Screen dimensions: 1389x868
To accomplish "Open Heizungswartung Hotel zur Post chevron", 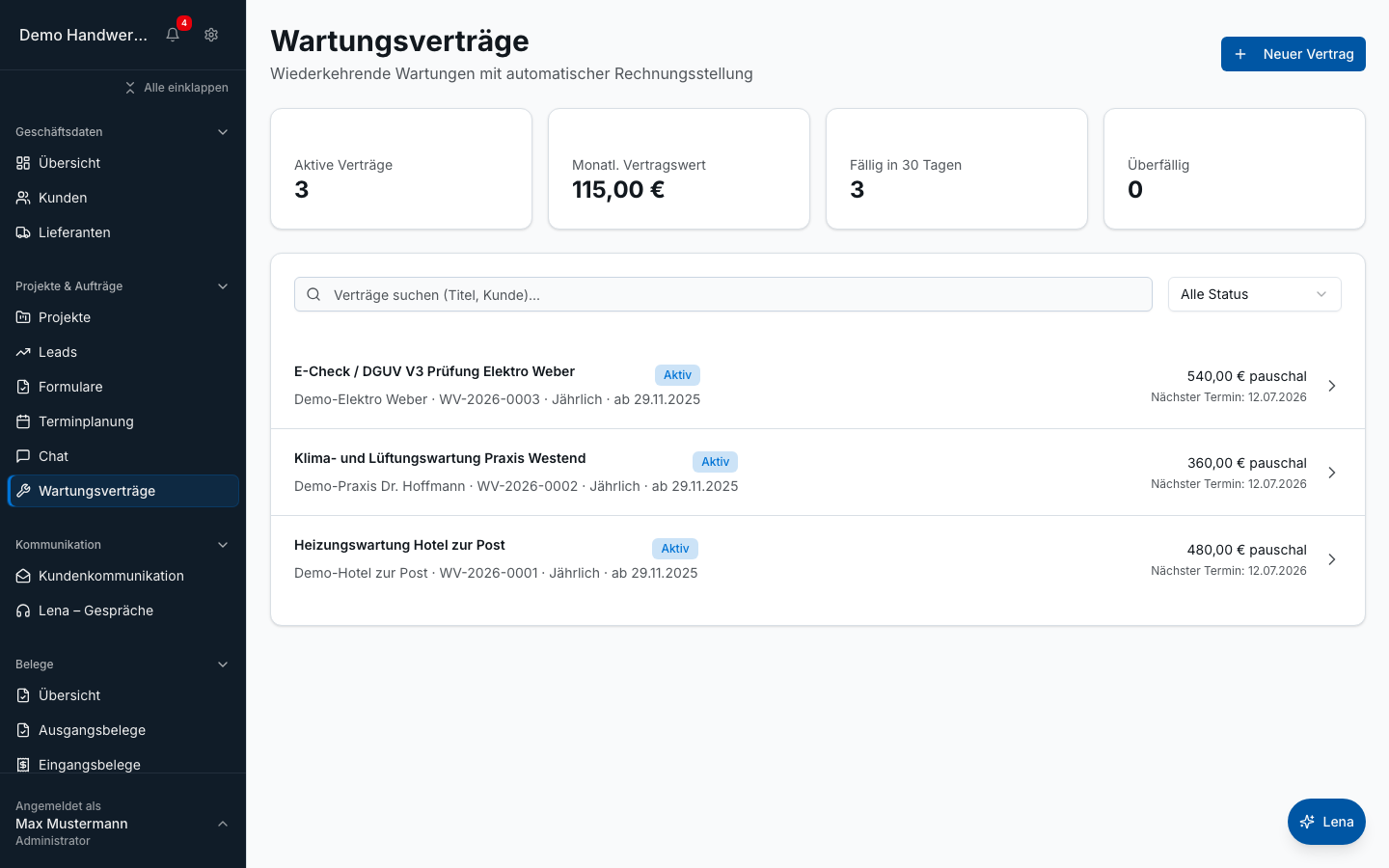I will [x=1332, y=559].
